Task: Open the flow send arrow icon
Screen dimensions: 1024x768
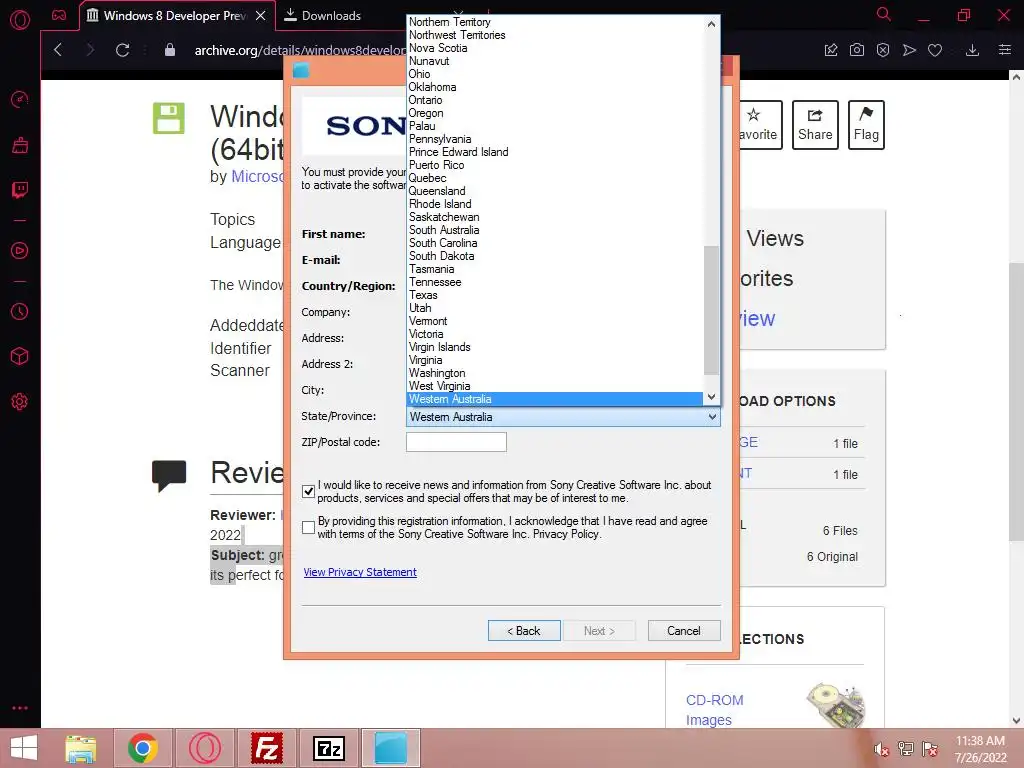Action: pos(909,50)
